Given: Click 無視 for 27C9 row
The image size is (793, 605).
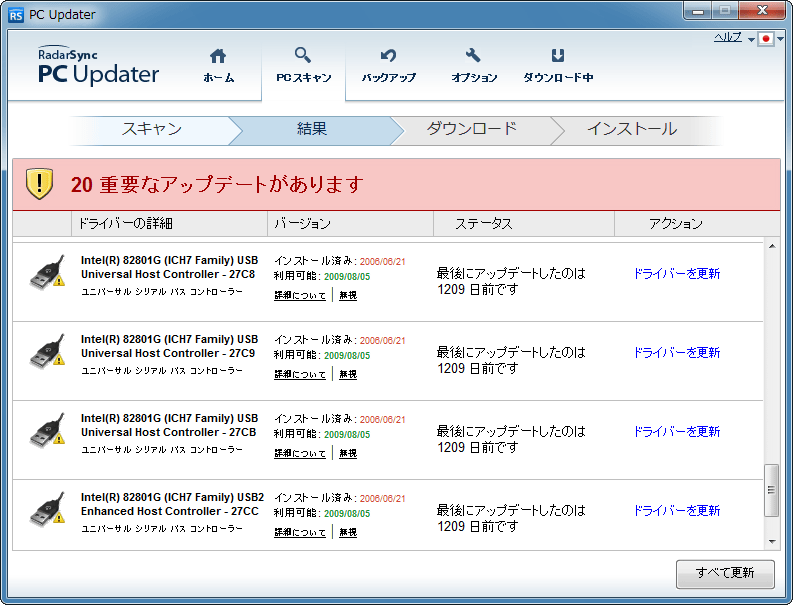Looking at the screenshot, I should (348, 374).
